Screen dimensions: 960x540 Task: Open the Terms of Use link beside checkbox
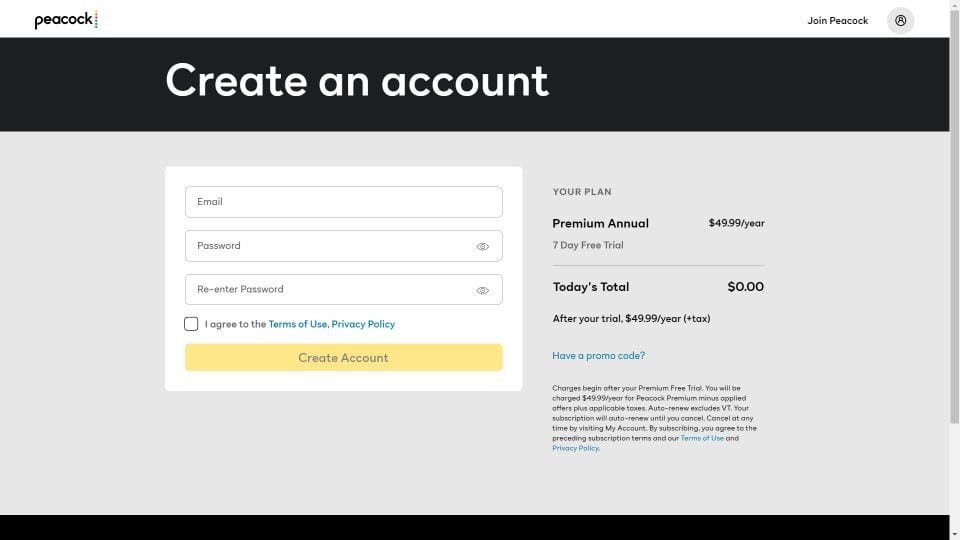298,324
